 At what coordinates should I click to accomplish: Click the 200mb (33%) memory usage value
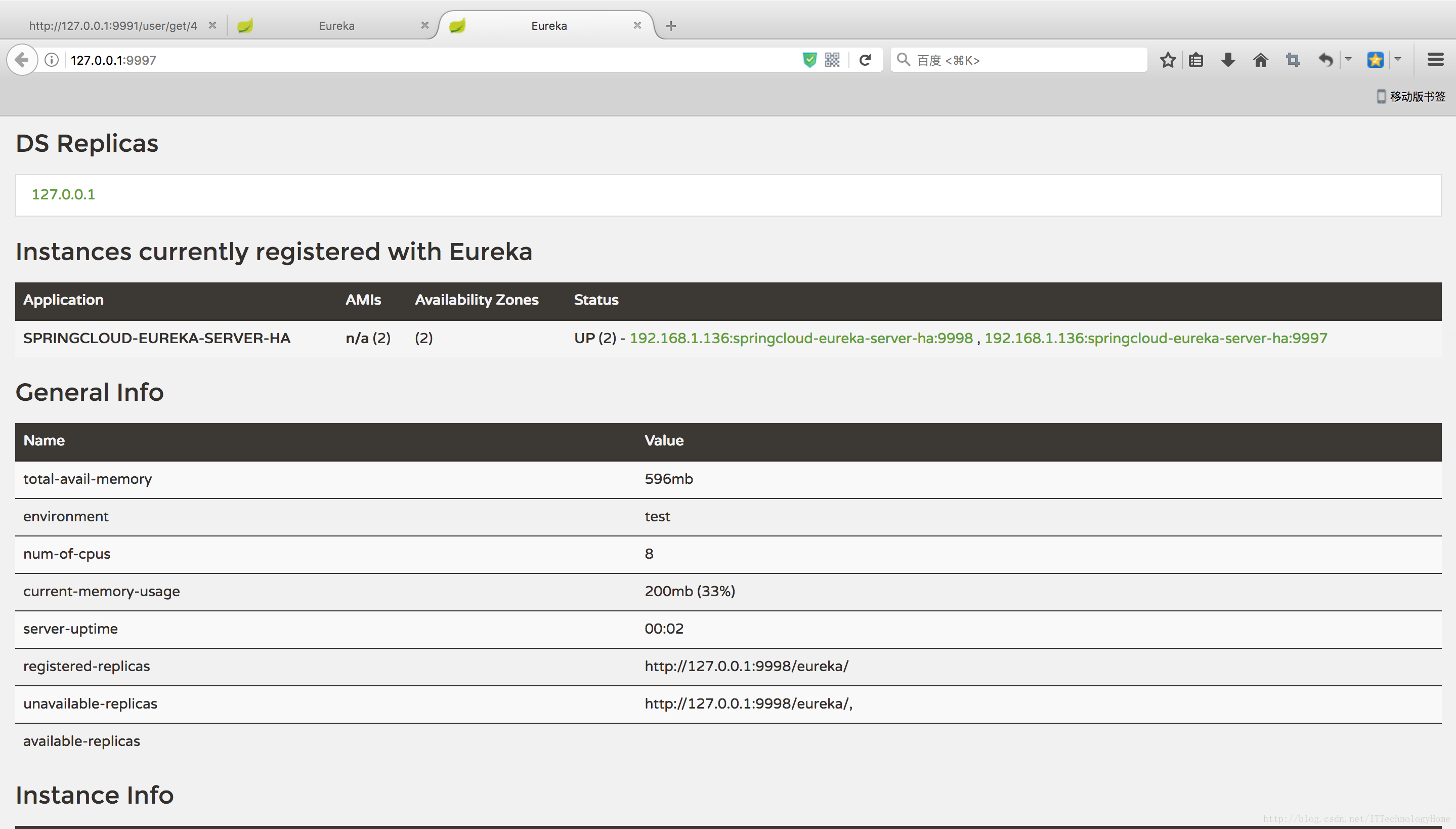coord(690,591)
